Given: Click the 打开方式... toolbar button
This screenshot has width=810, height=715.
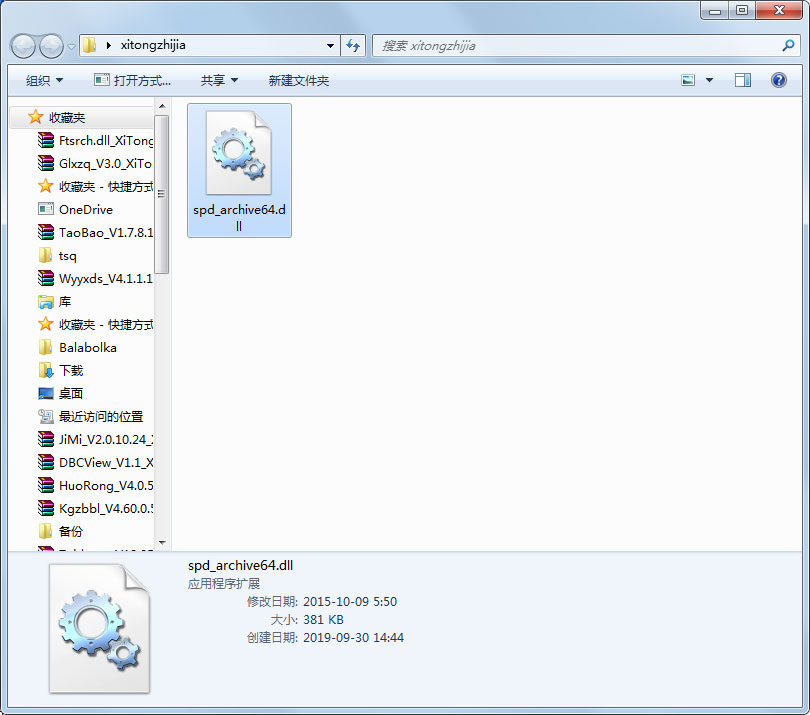Looking at the screenshot, I should (x=133, y=80).
